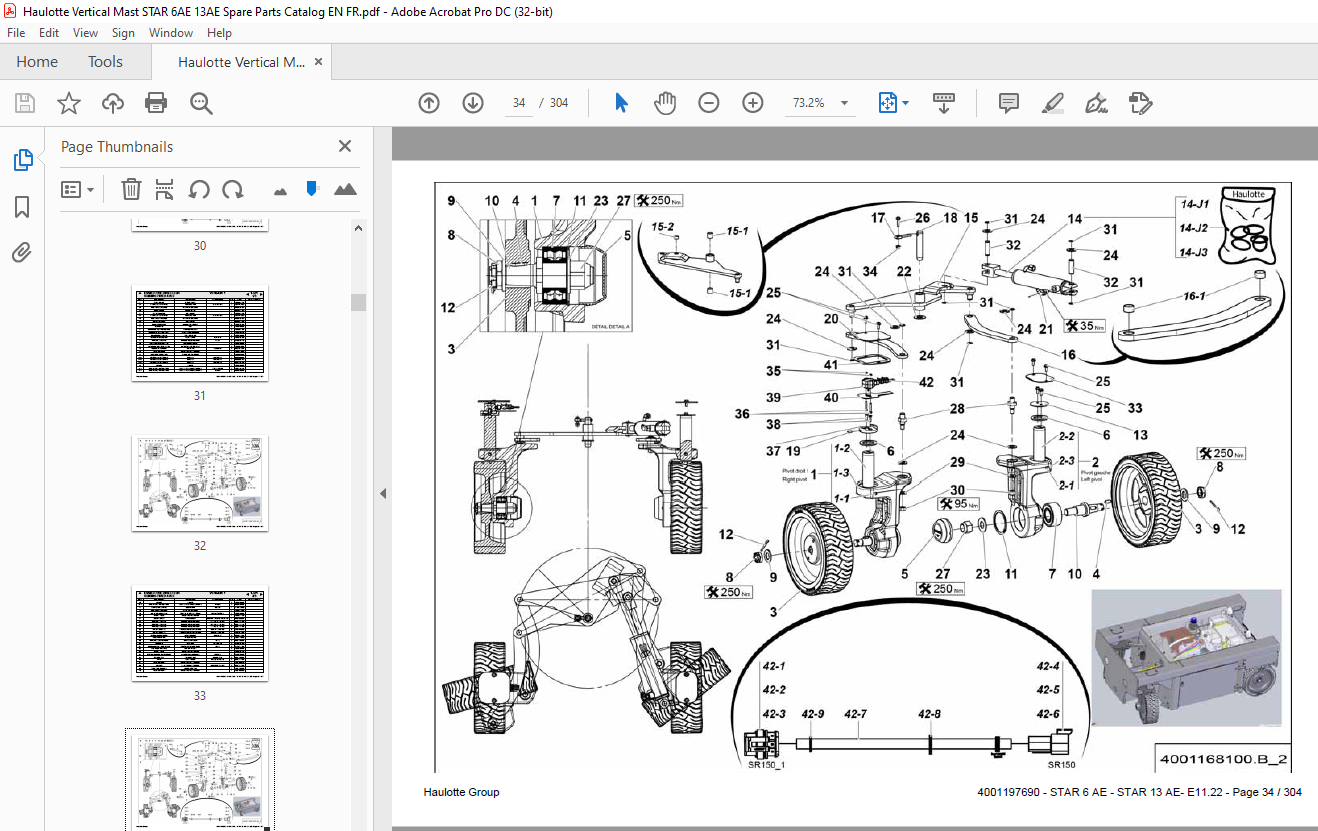Go to the previous page

coord(429,103)
